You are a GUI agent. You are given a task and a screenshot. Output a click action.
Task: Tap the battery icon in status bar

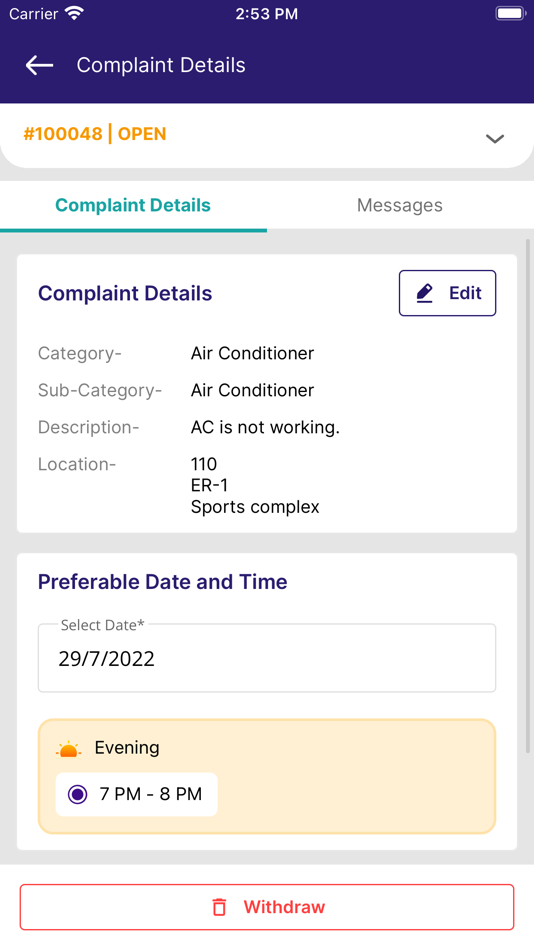510,13
